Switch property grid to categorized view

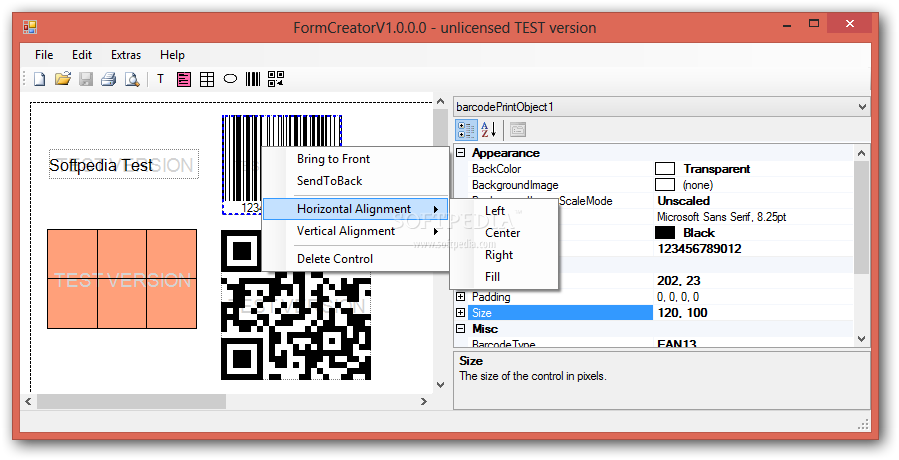(x=466, y=130)
